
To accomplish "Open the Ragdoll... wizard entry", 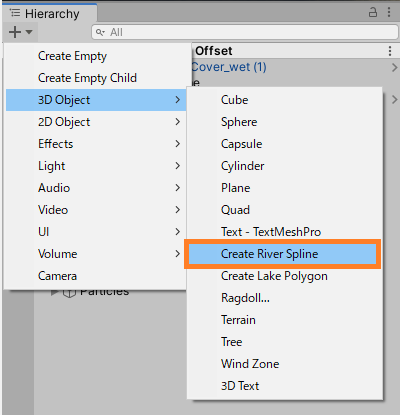I will (x=284, y=298).
